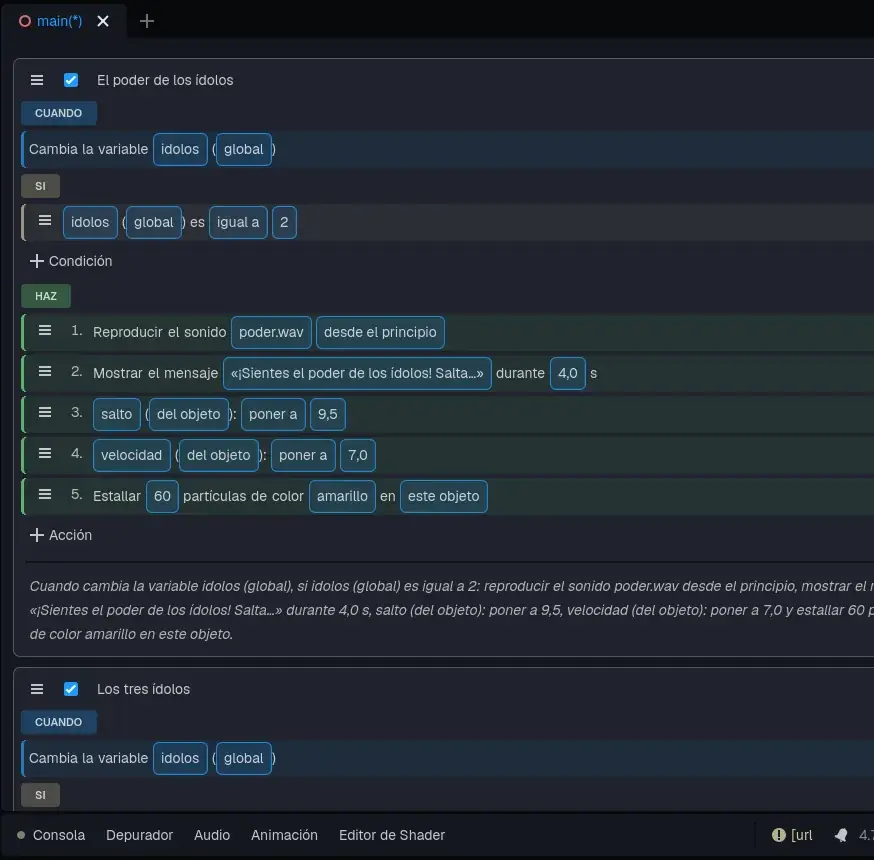
Task: Add a new condition with '+ Condición'
Action: [71, 261]
